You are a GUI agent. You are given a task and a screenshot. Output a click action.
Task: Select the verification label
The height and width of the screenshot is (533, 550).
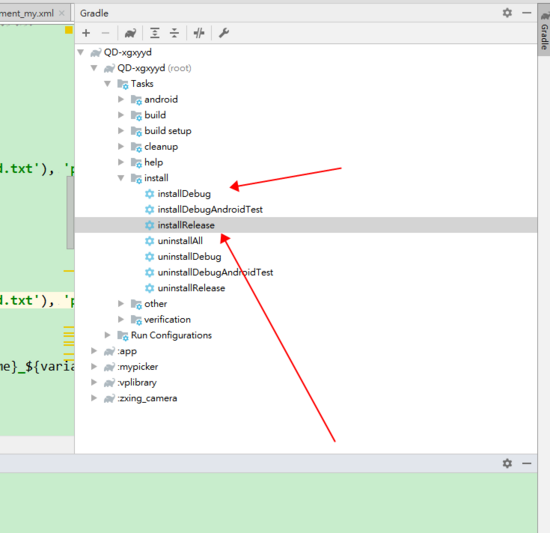[x=167, y=319]
